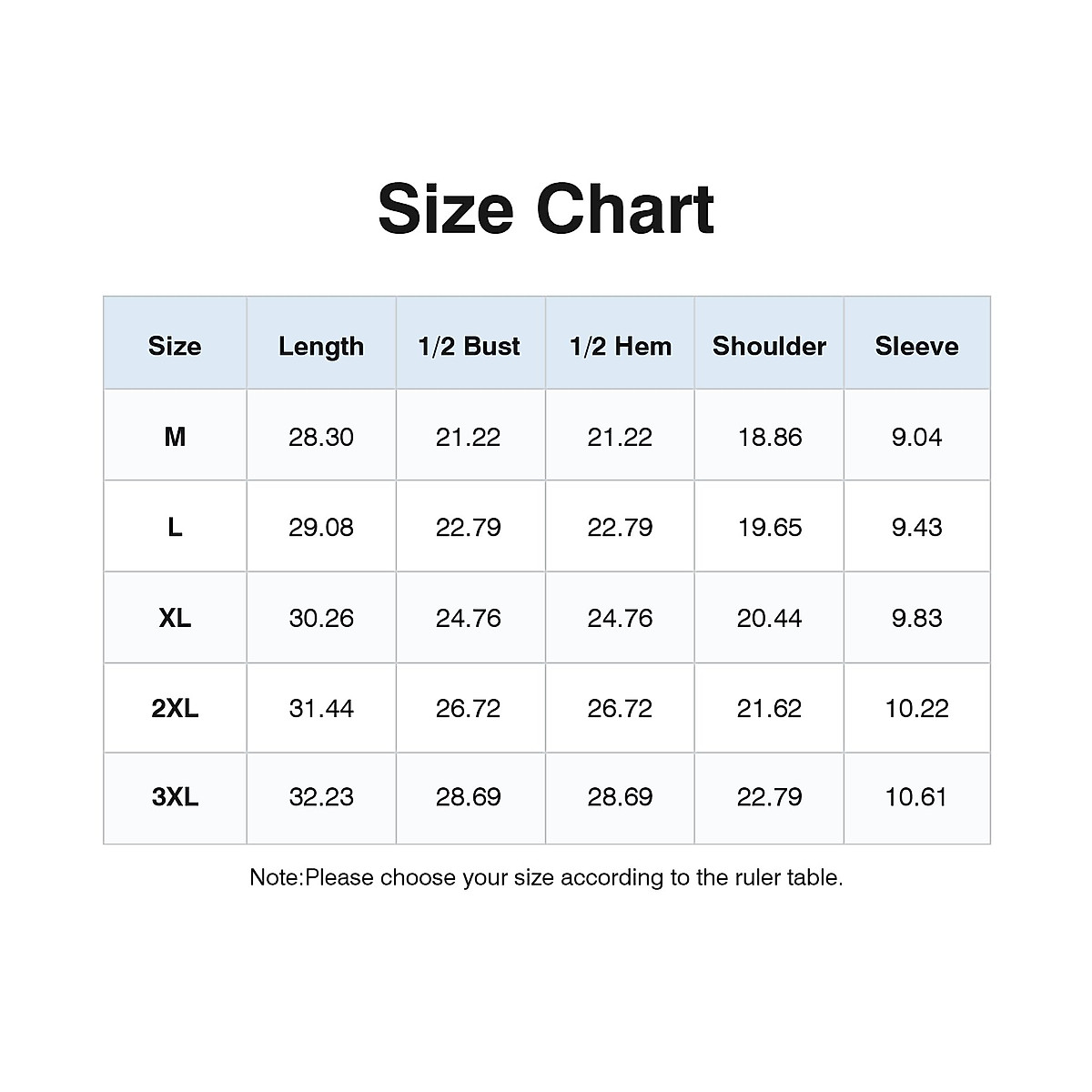Select the 1/2 Hem header cell
This screenshot has height=1092, width=1092.
621,346
